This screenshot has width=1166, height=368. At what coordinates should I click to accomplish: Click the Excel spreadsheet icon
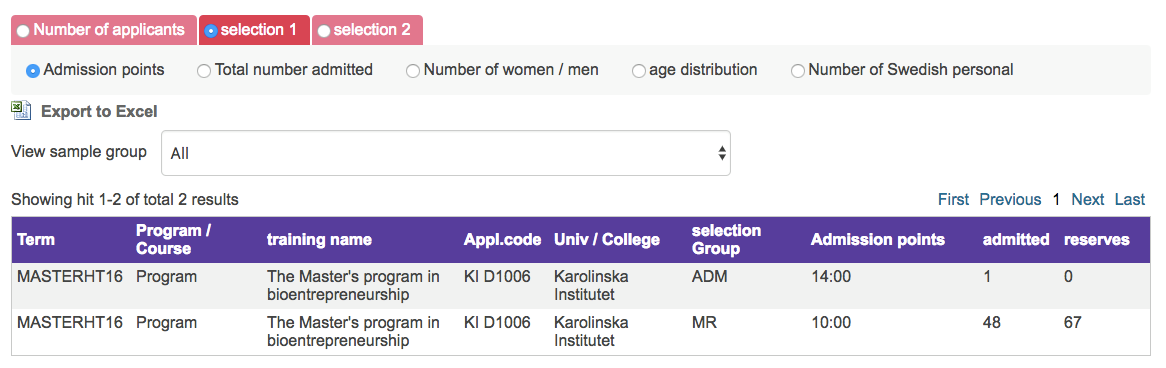[21, 111]
